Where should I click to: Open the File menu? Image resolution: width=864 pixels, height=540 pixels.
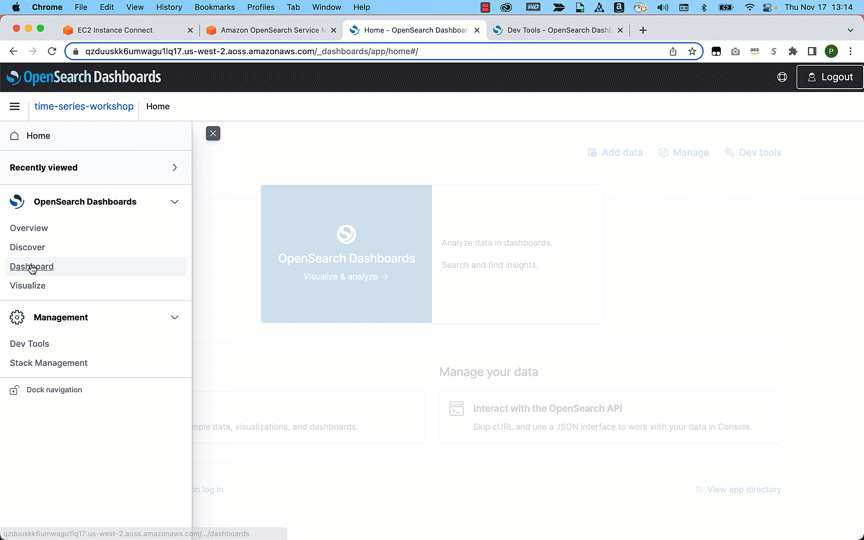81,7
